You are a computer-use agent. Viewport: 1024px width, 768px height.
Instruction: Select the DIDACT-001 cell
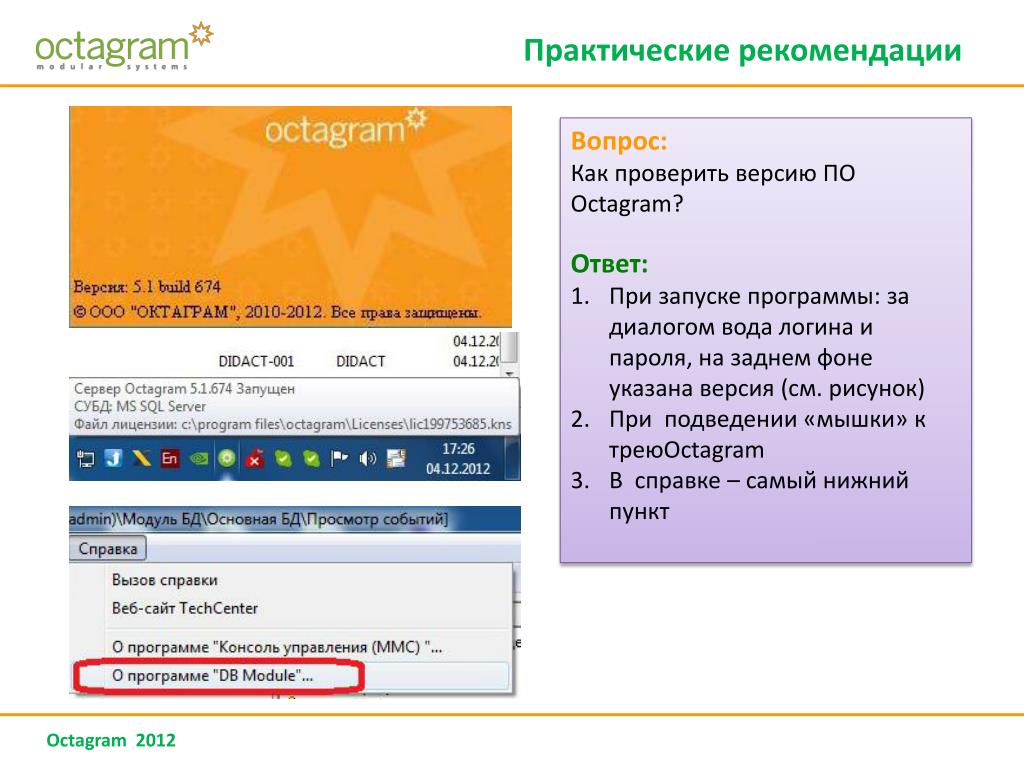[256, 361]
